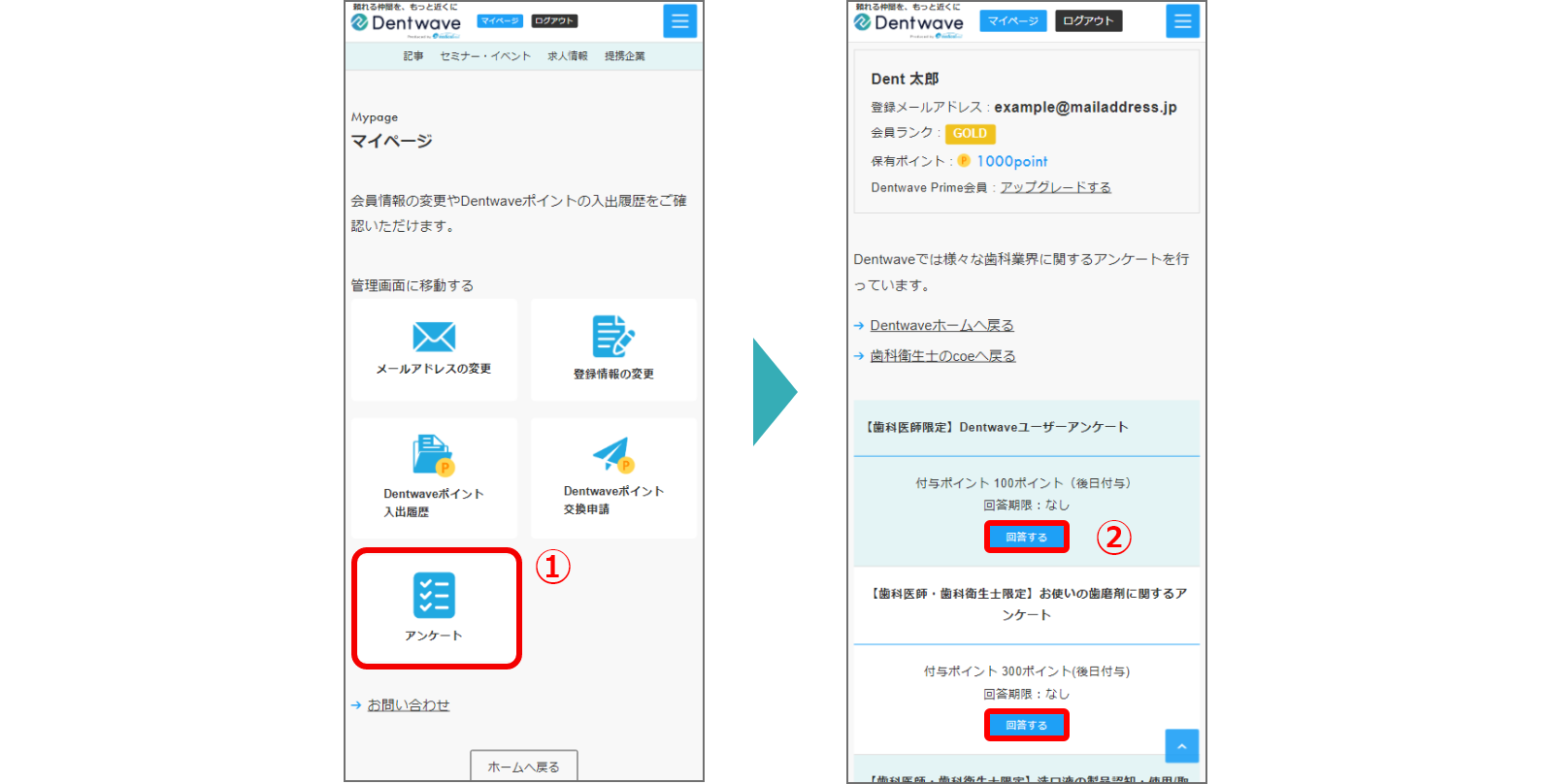Click Dentwave logo in left screen
Image resolution: width=1551 pixels, height=784 pixels.
[406, 22]
